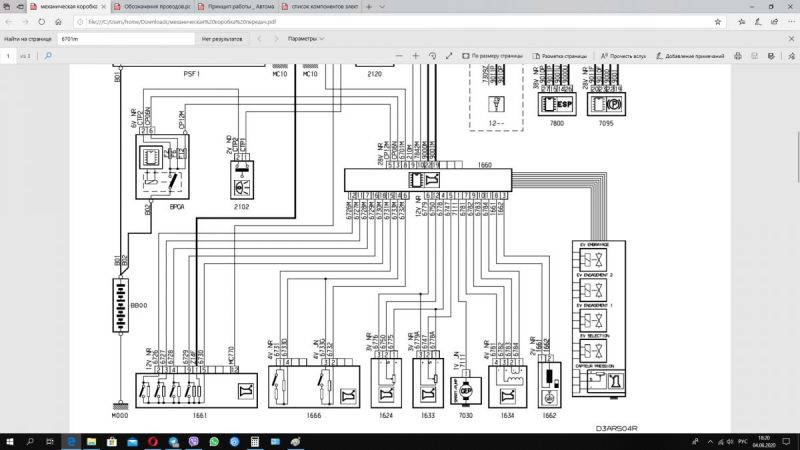The width and height of the screenshot is (800, 450).
Task: Rotate the PDF page
Action: (431, 57)
